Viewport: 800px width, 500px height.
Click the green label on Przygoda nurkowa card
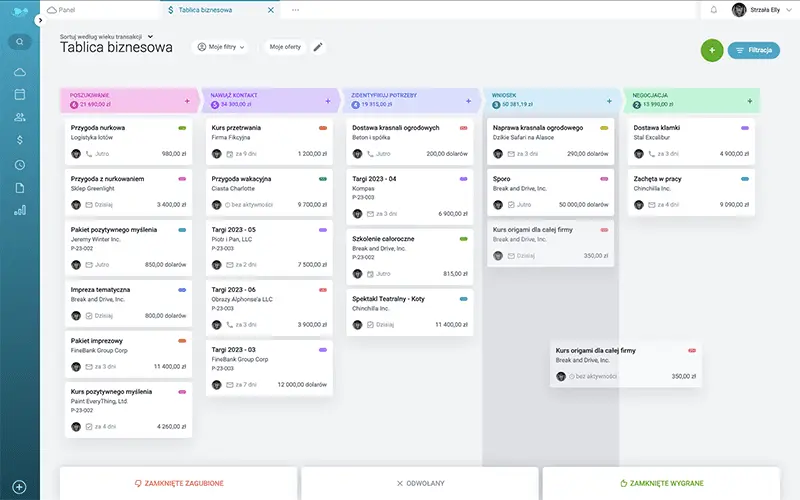182,128
